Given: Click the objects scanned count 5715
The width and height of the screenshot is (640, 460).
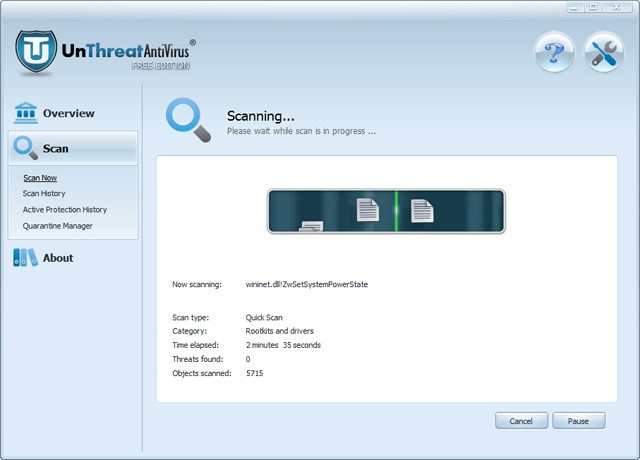Looking at the screenshot, I should (x=255, y=373).
